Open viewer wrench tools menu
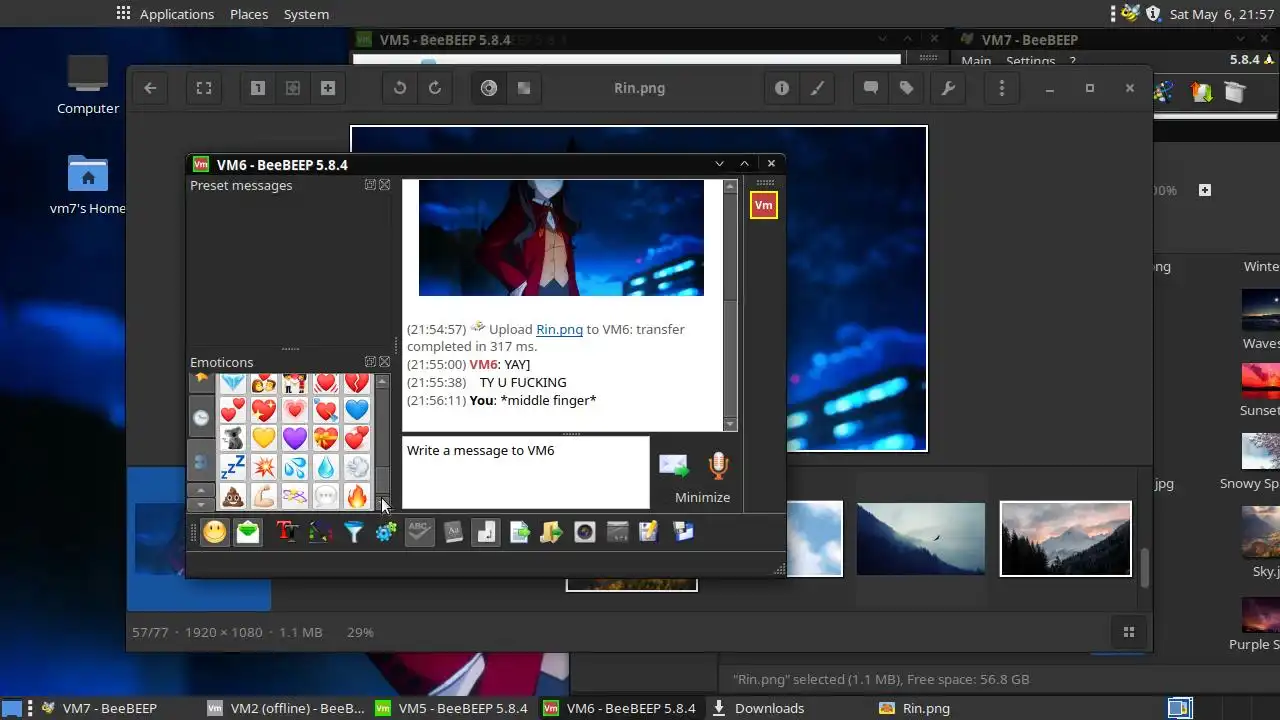The width and height of the screenshot is (1280, 720). click(x=948, y=88)
